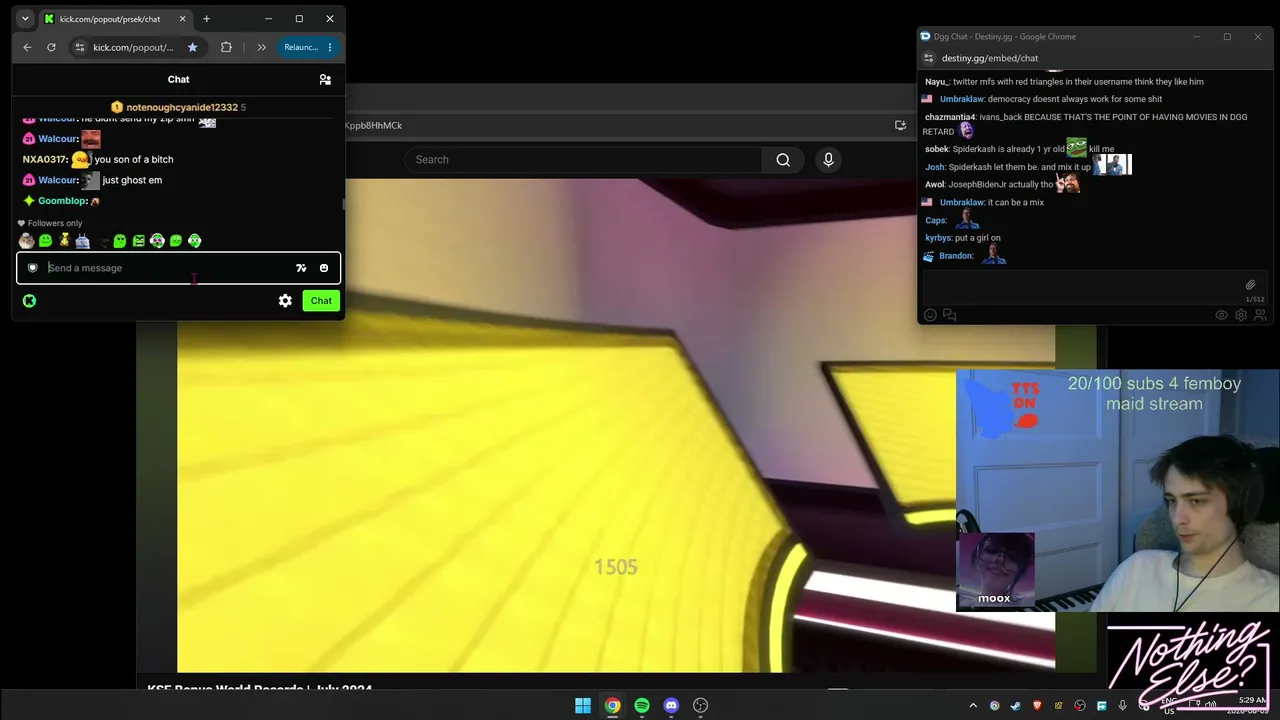Open OBS Studio from the taskbar
The width and height of the screenshot is (1280, 720).
tap(701, 706)
